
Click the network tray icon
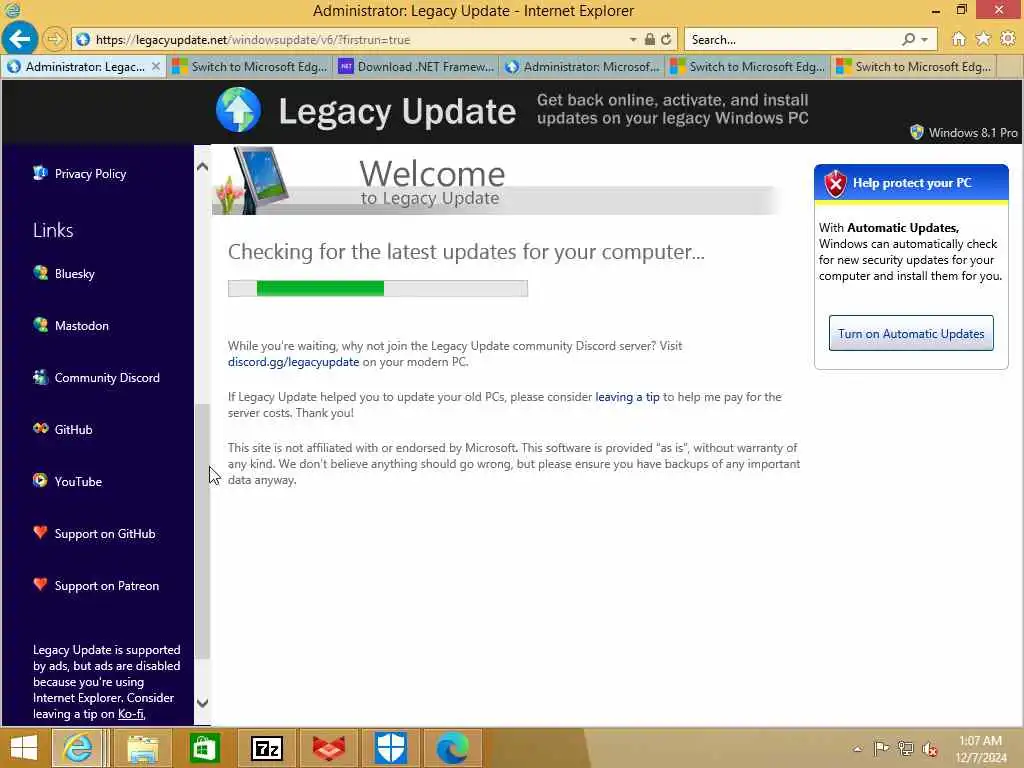905,748
